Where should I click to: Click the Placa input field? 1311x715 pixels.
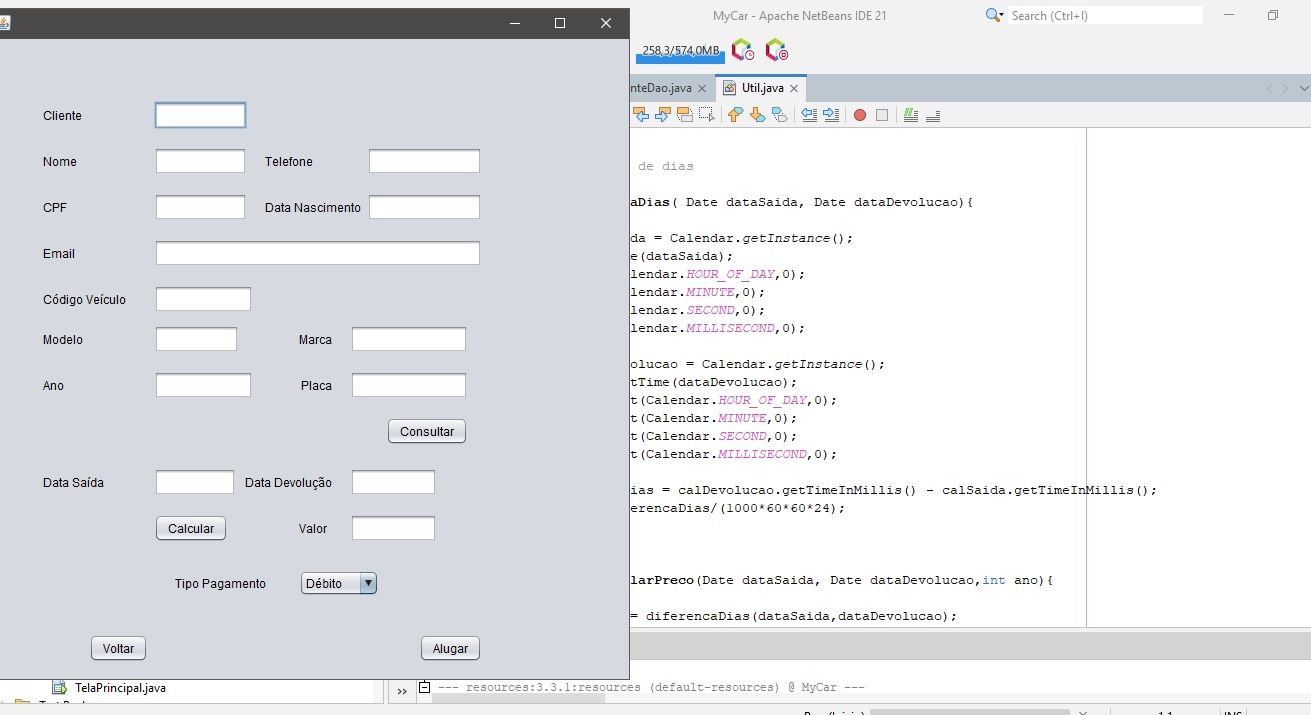coord(409,385)
